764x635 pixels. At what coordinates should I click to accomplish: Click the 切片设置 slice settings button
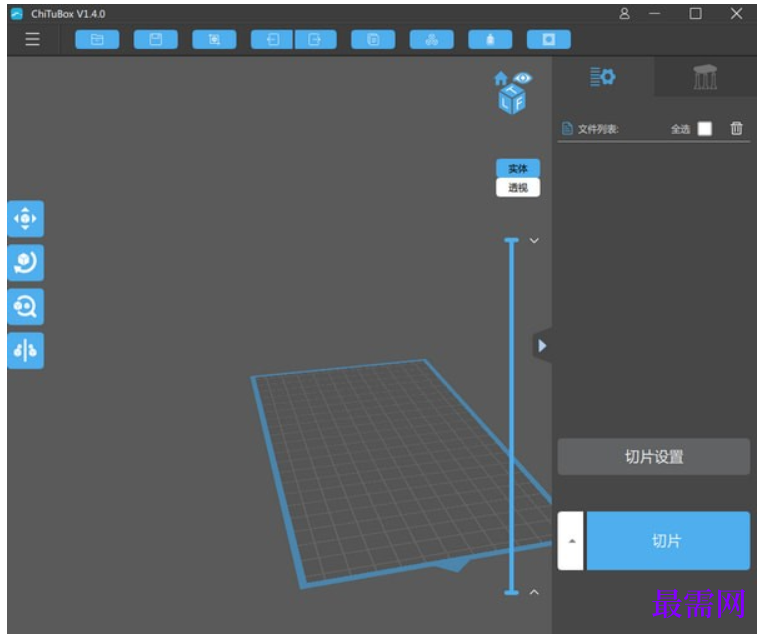[x=653, y=457]
